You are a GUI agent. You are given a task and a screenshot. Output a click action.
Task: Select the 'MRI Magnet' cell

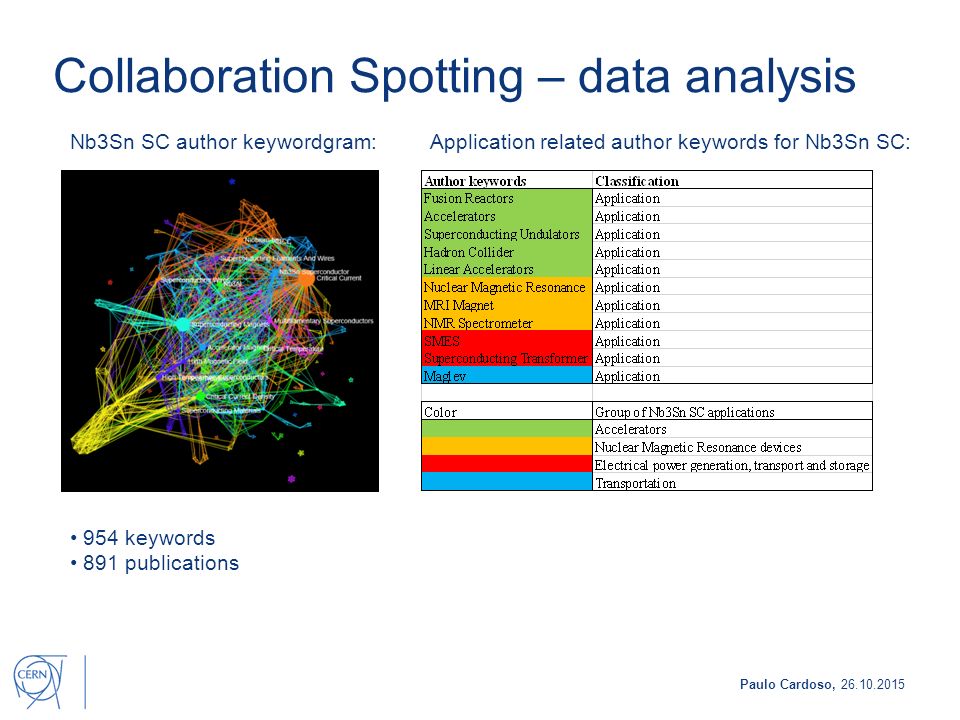point(507,304)
